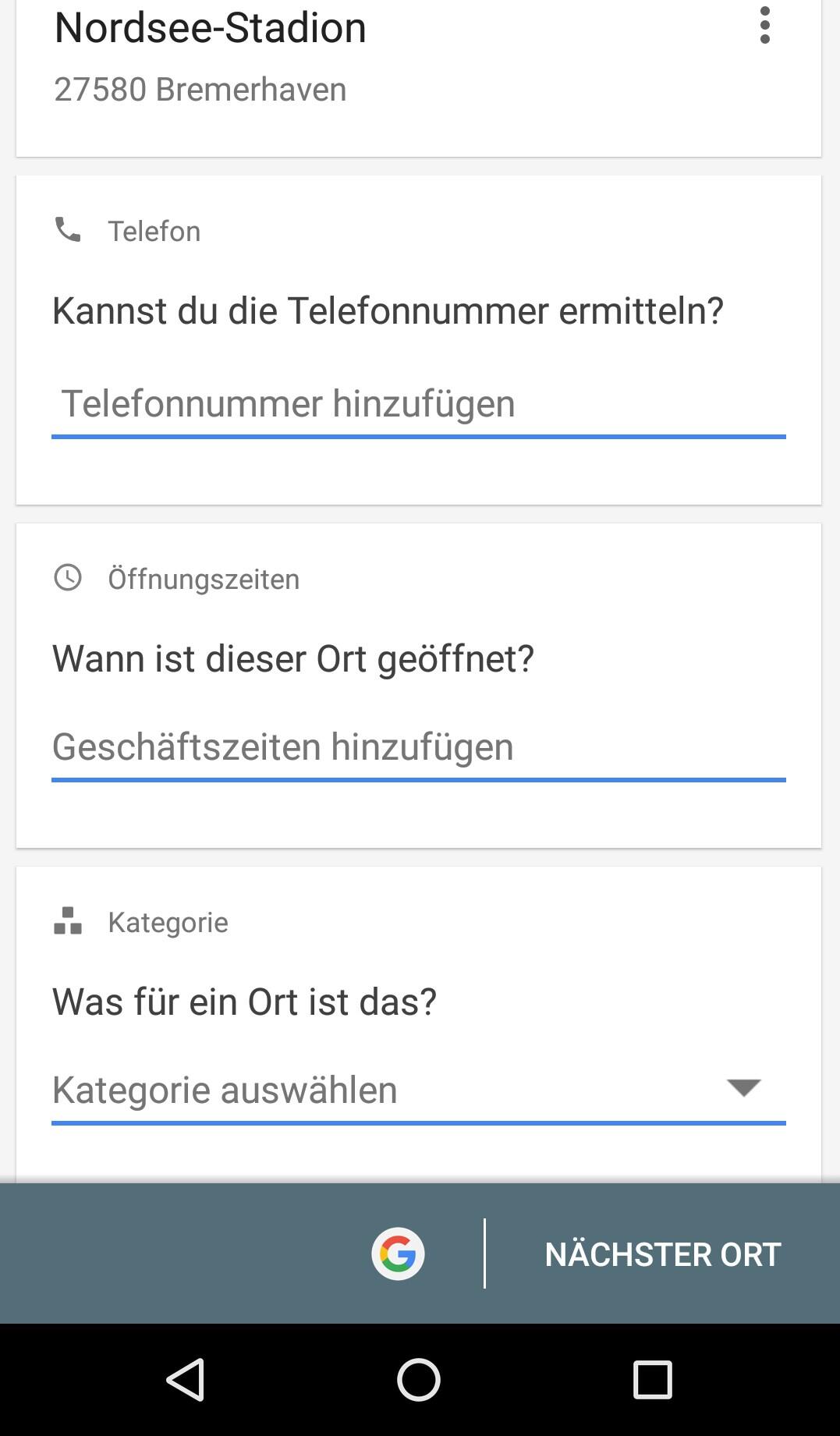Tap NÄCHSTER ORT button
The width and height of the screenshot is (840, 1436).
tap(662, 1254)
